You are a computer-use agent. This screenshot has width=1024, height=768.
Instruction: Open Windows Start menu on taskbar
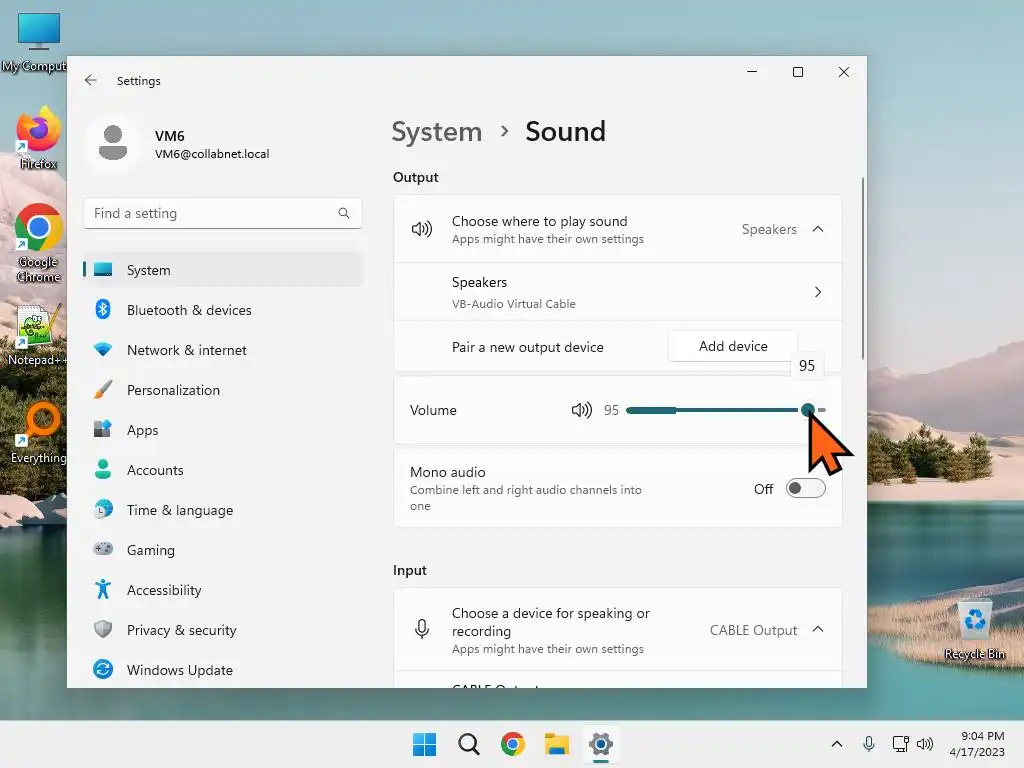coord(424,744)
